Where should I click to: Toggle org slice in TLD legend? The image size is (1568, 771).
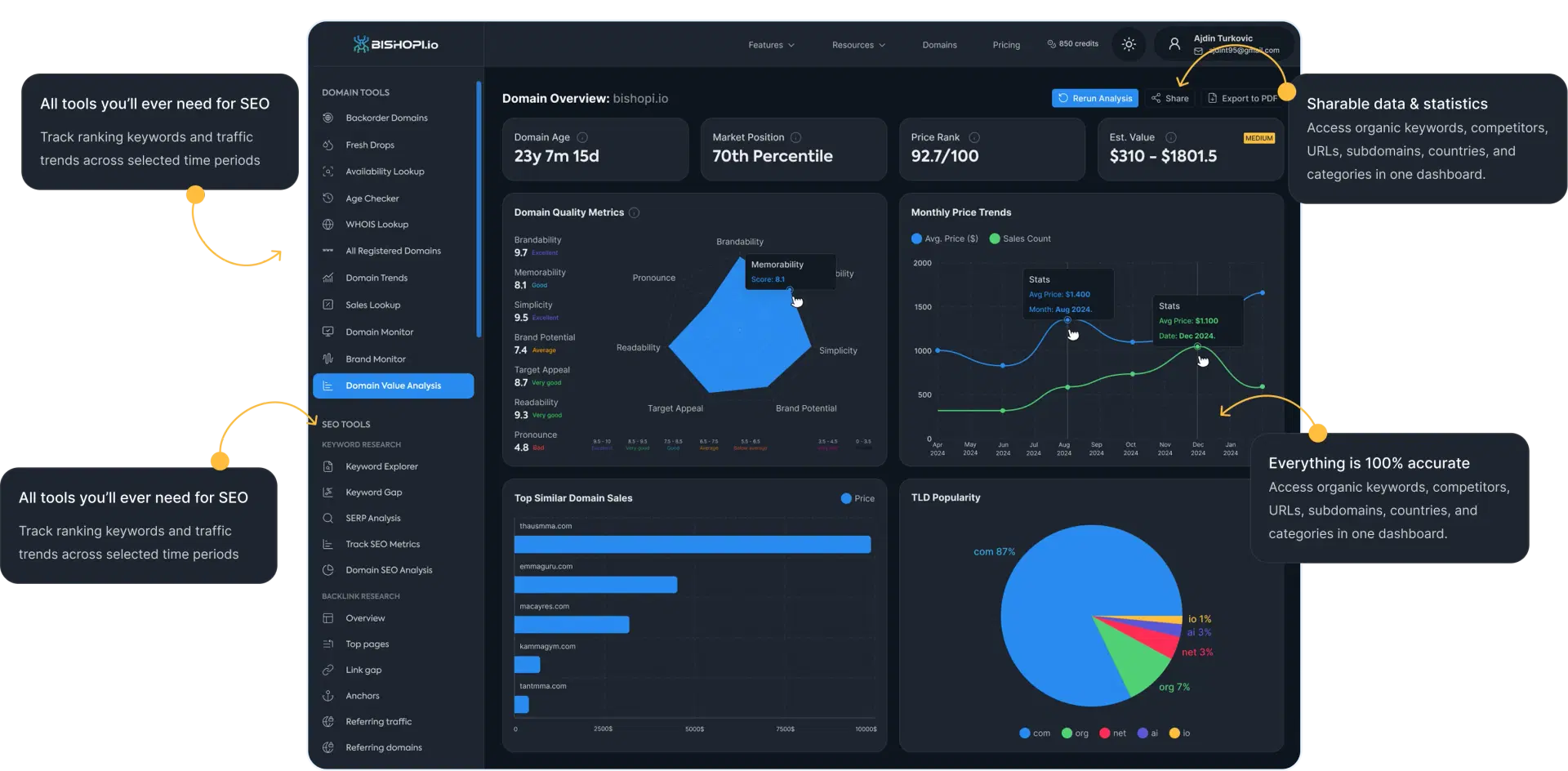coord(1075,733)
